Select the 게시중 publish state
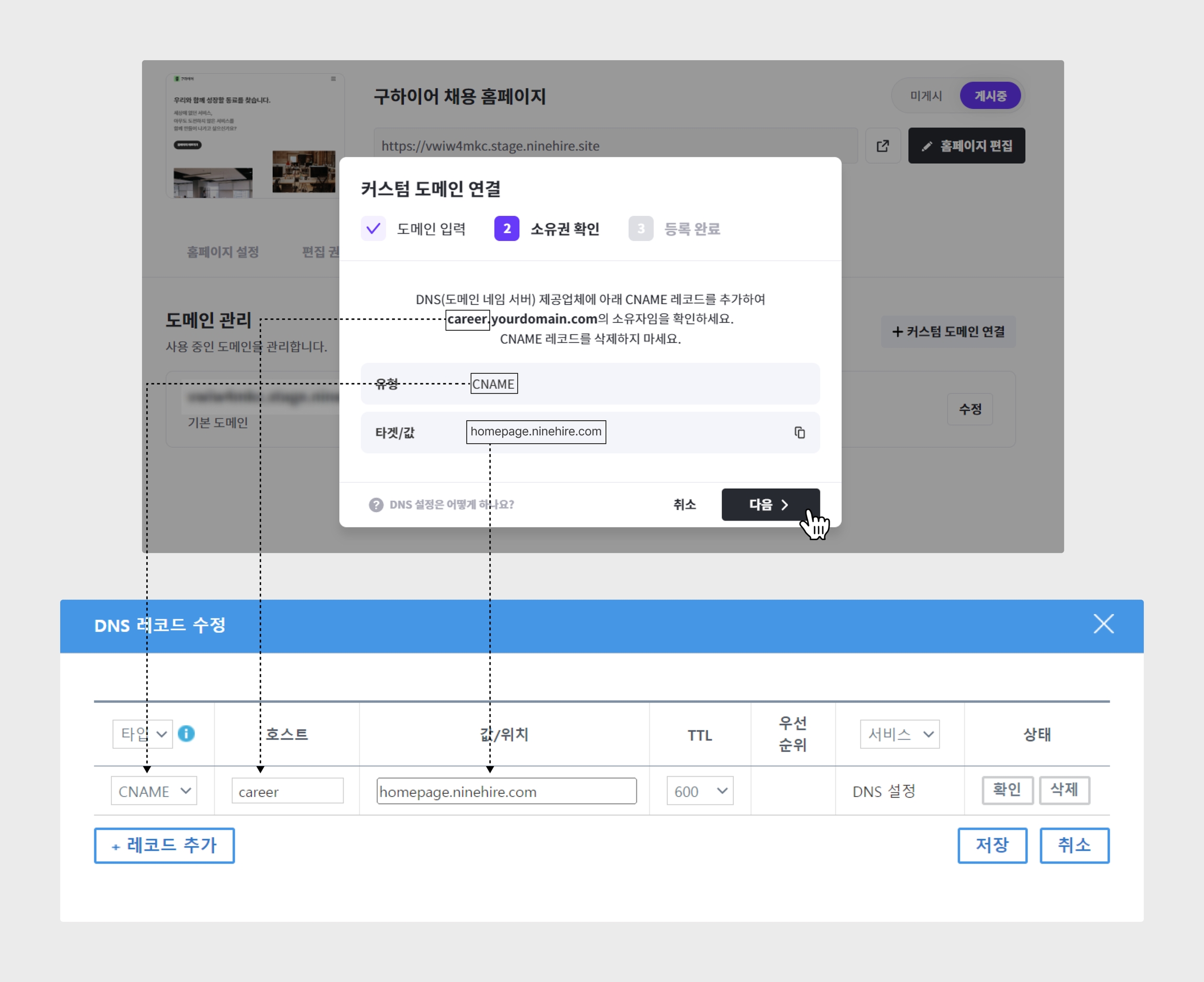 (990, 96)
